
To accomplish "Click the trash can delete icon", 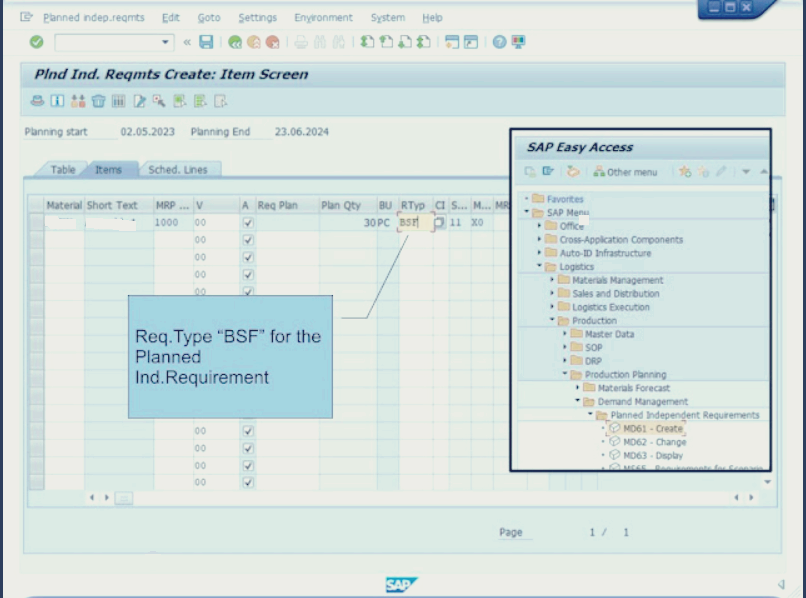I will (x=98, y=101).
